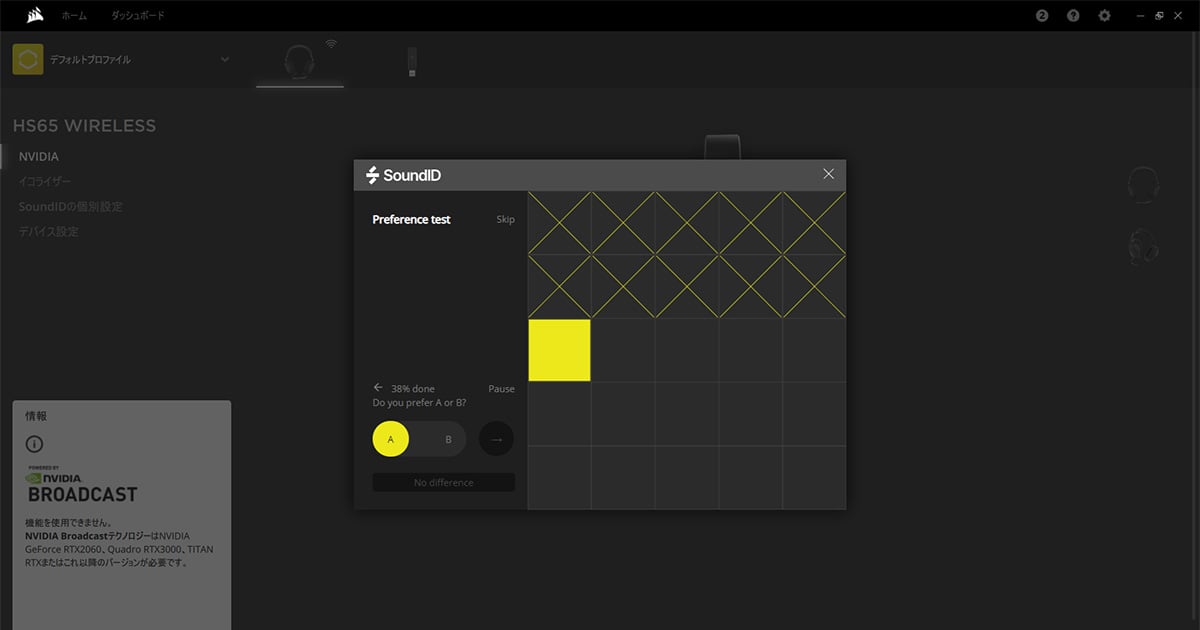Image resolution: width=1200 pixels, height=630 pixels.
Task: Proceed with the next arrow button
Action: (x=496, y=438)
